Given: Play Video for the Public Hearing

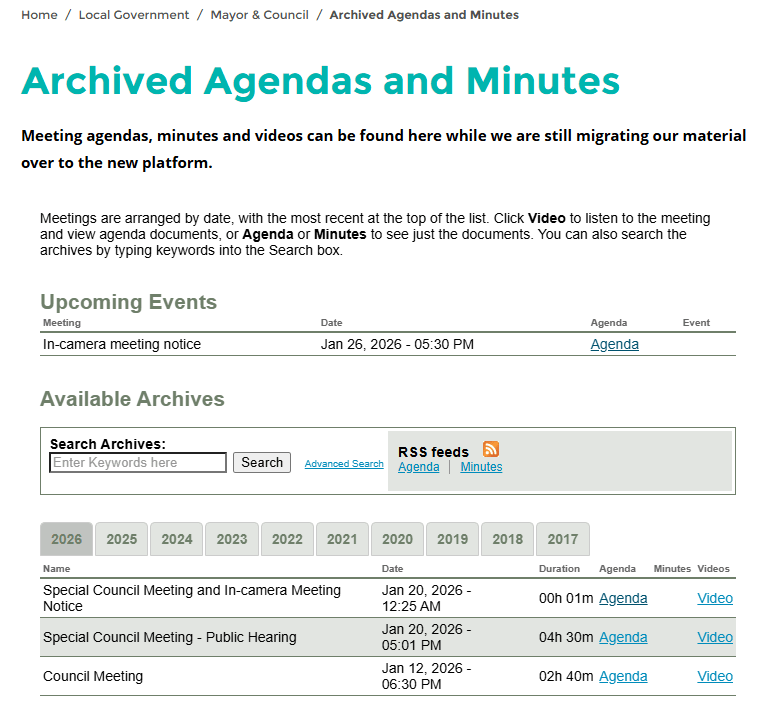Looking at the screenshot, I should (x=715, y=637).
